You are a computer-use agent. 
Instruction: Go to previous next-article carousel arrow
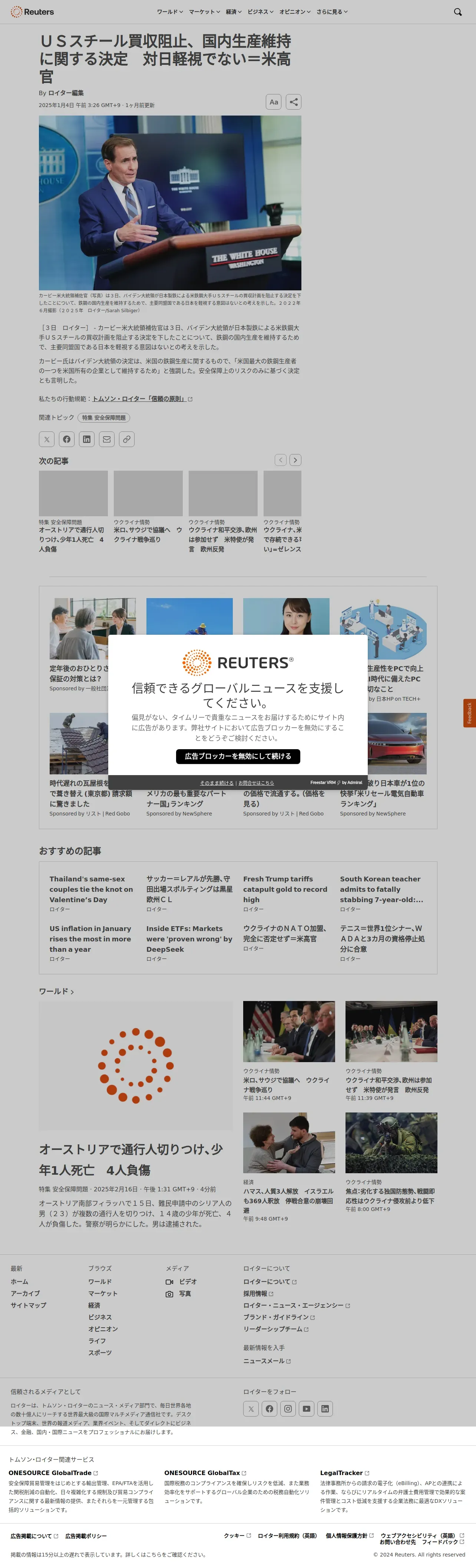coord(280,460)
